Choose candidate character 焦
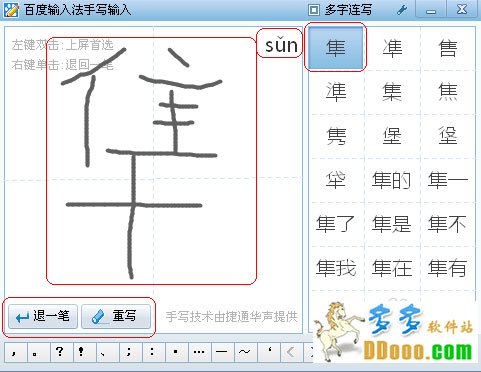Image resolution: width=481 pixels, height=372 pixels. tap(448, 91)
